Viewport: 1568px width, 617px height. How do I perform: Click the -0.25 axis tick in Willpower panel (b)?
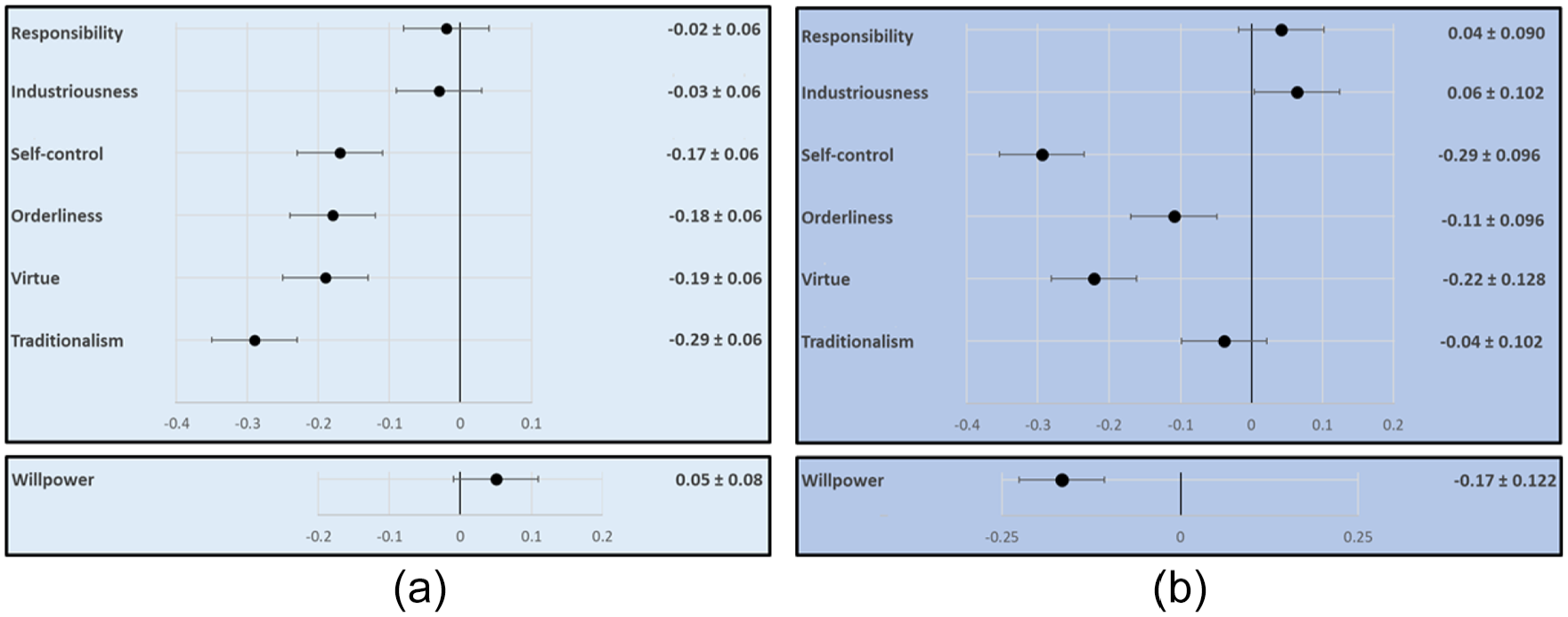[x=1002, y=537]
